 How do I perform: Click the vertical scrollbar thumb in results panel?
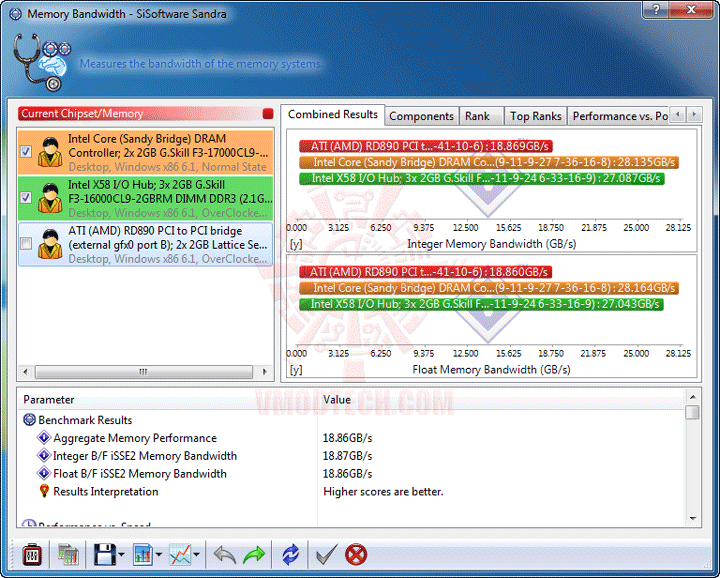692,412
